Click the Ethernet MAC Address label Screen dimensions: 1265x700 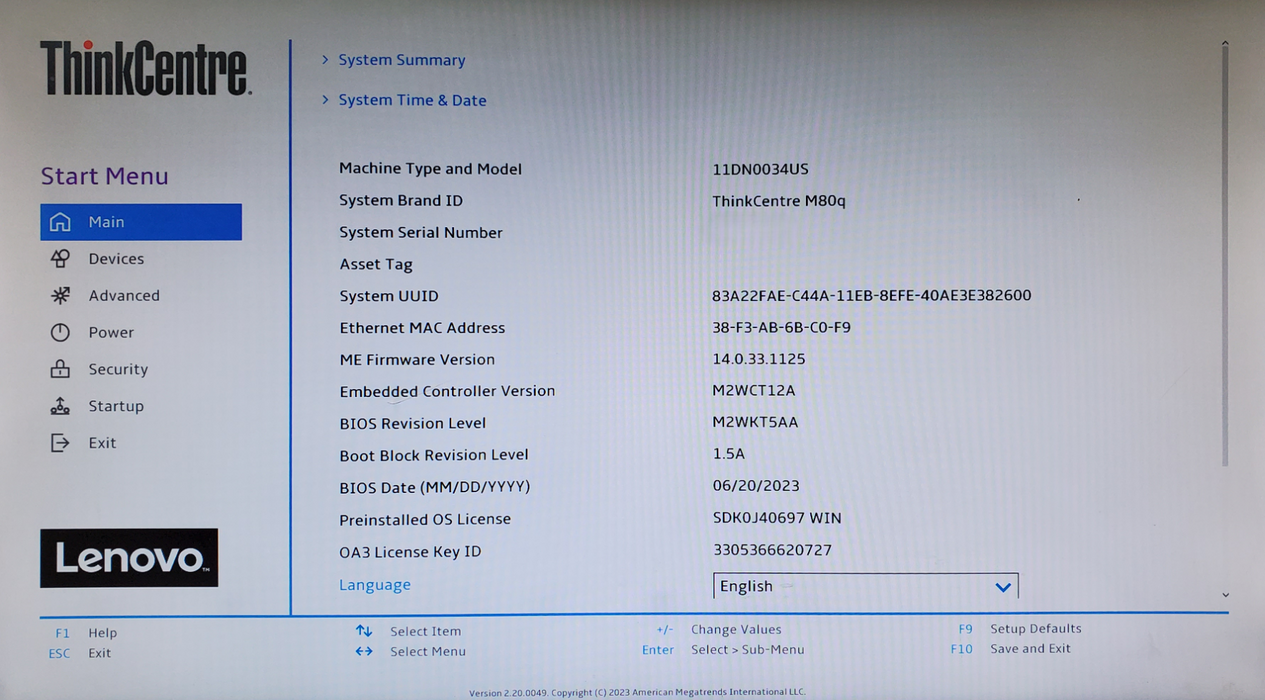pos(422,328)
